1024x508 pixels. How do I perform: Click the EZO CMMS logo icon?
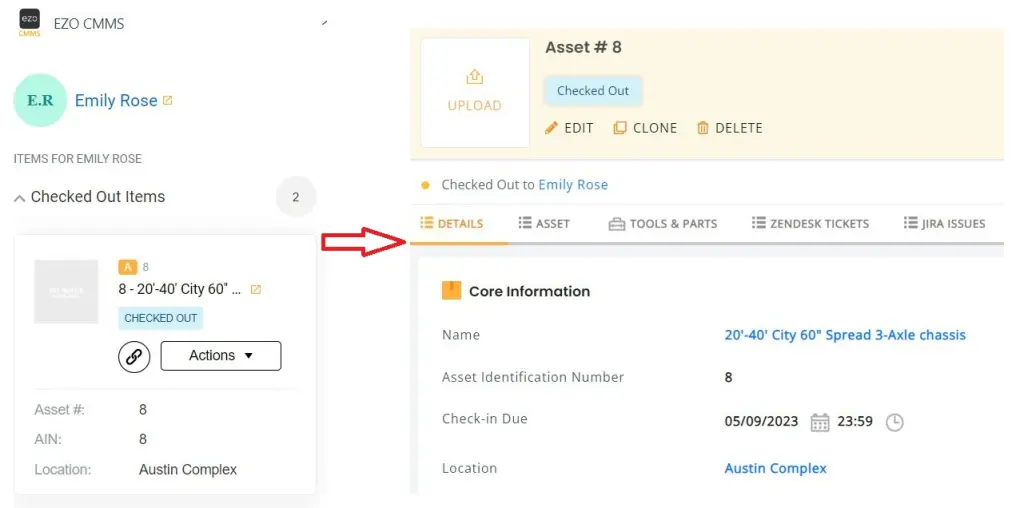(x=29, y=24)
